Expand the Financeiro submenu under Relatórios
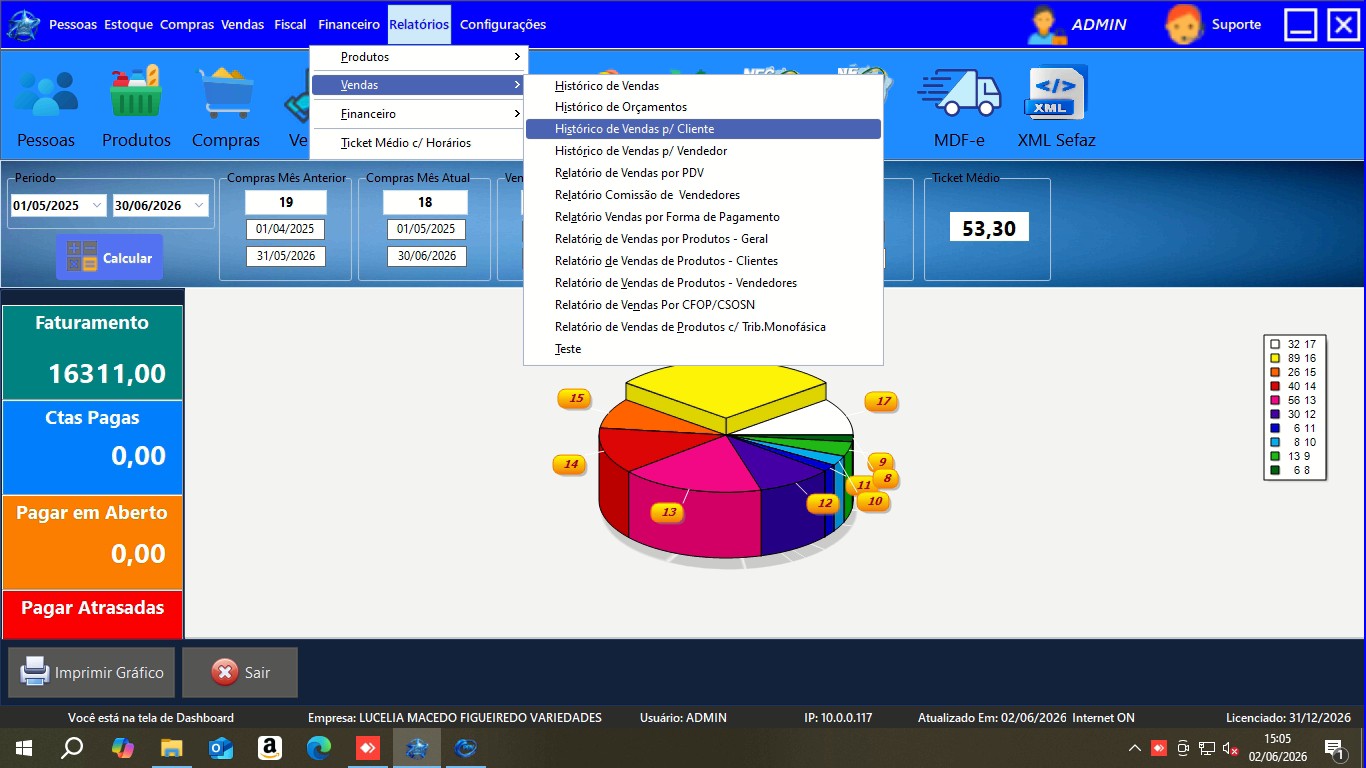This screenshot has width=1366, height=768. (418, 114)
